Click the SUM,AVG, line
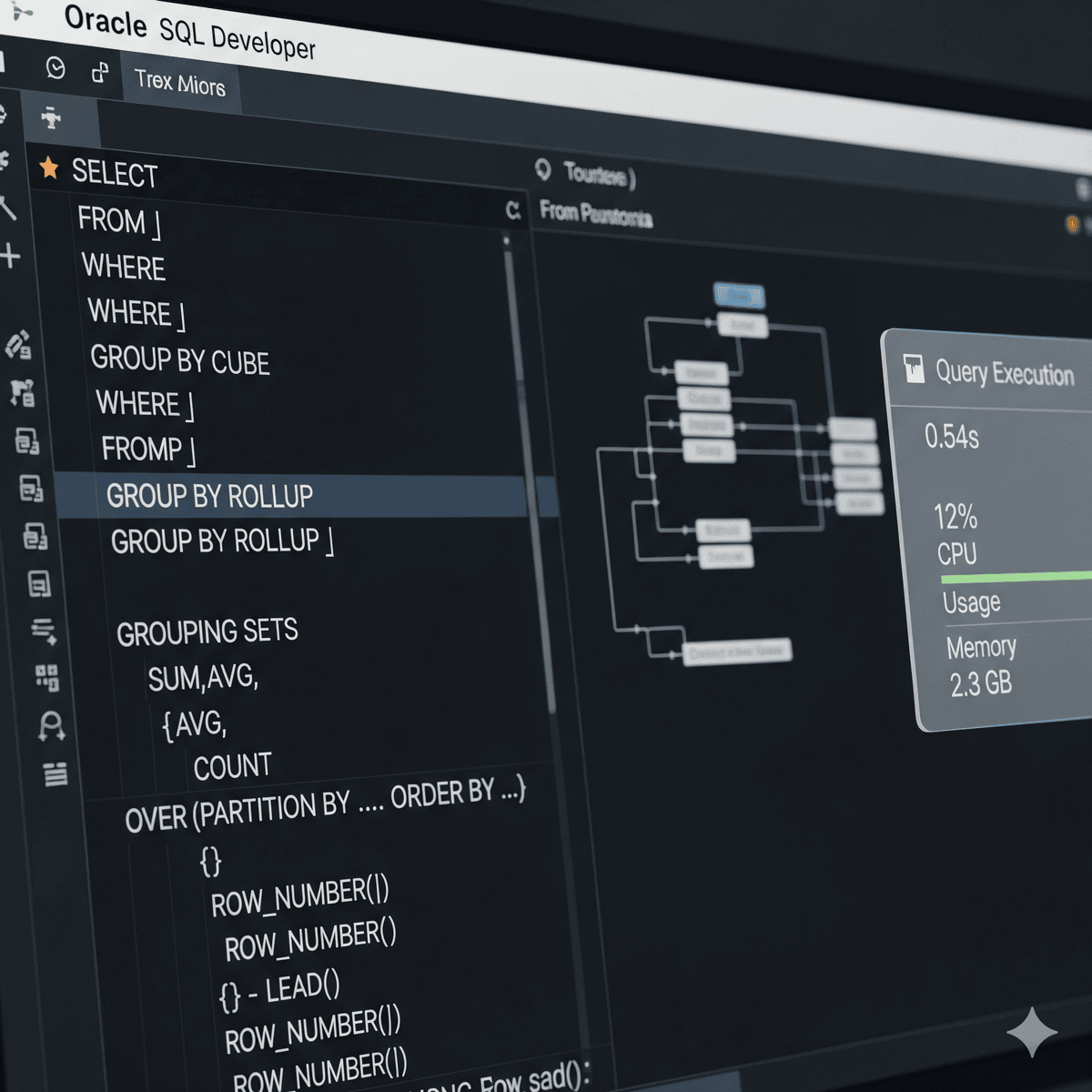This screenshot has height=1092, width=1092. tap(203, 677)
